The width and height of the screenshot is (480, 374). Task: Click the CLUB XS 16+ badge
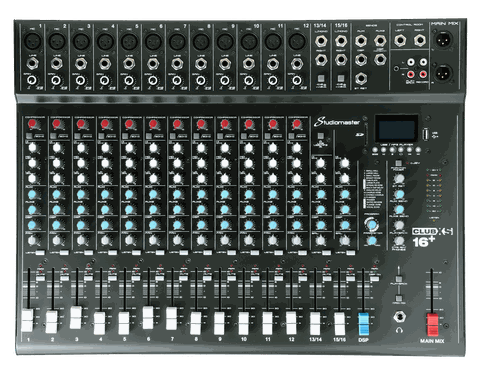[x=432, y=237]
